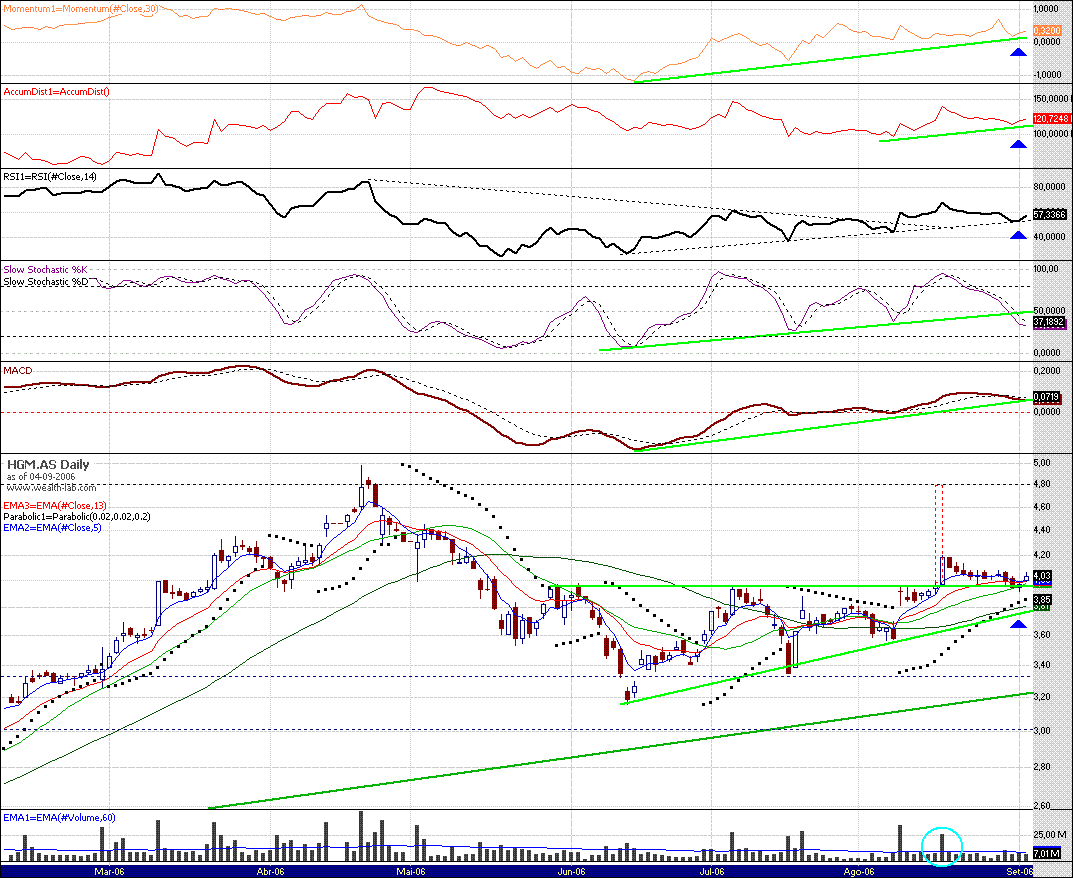Screen dimensions: 1073x878
Task: Click the Ago-06 date axis label
Action: (859, 871)
